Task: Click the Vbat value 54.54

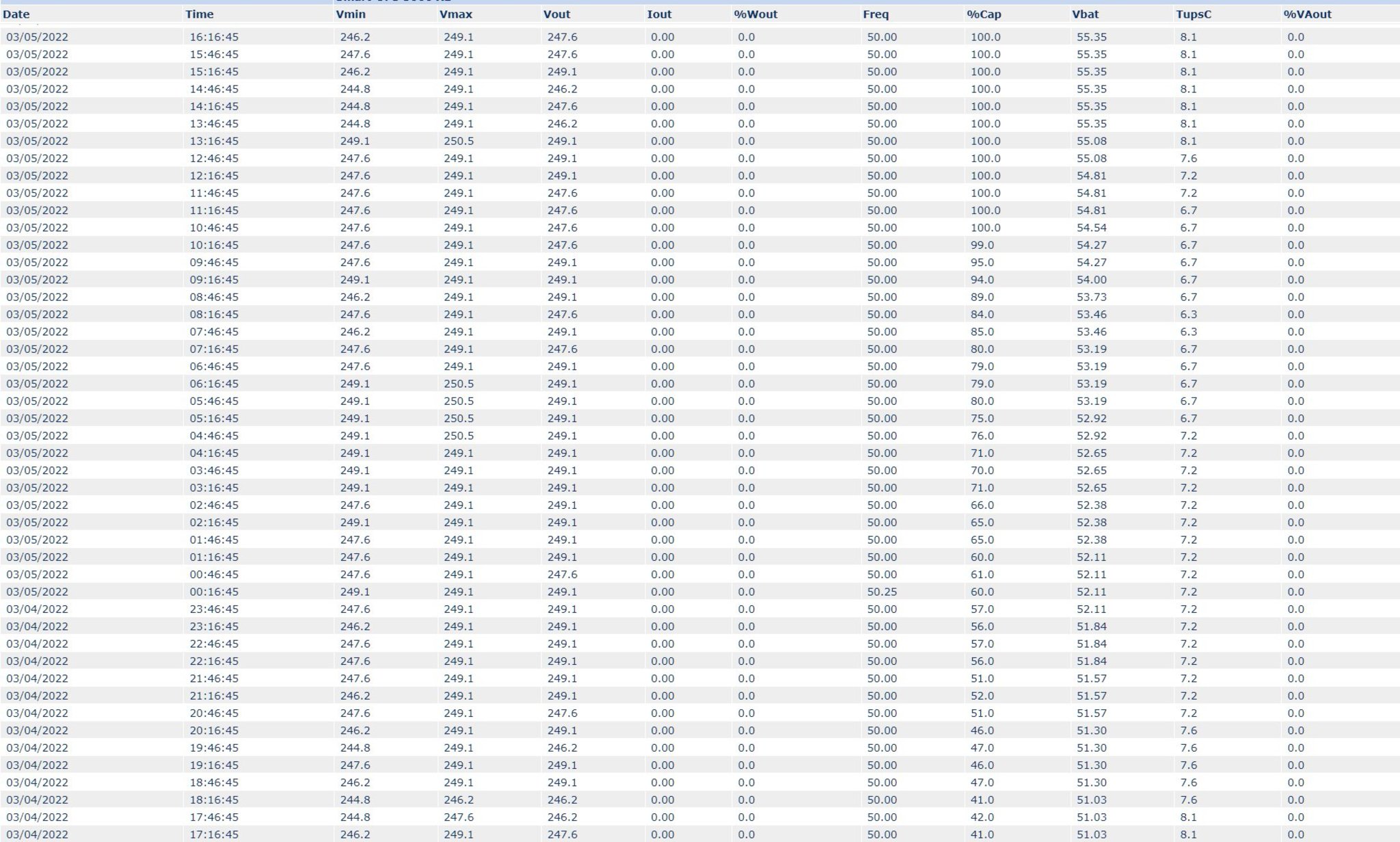Action: (x=1092, y=228)
